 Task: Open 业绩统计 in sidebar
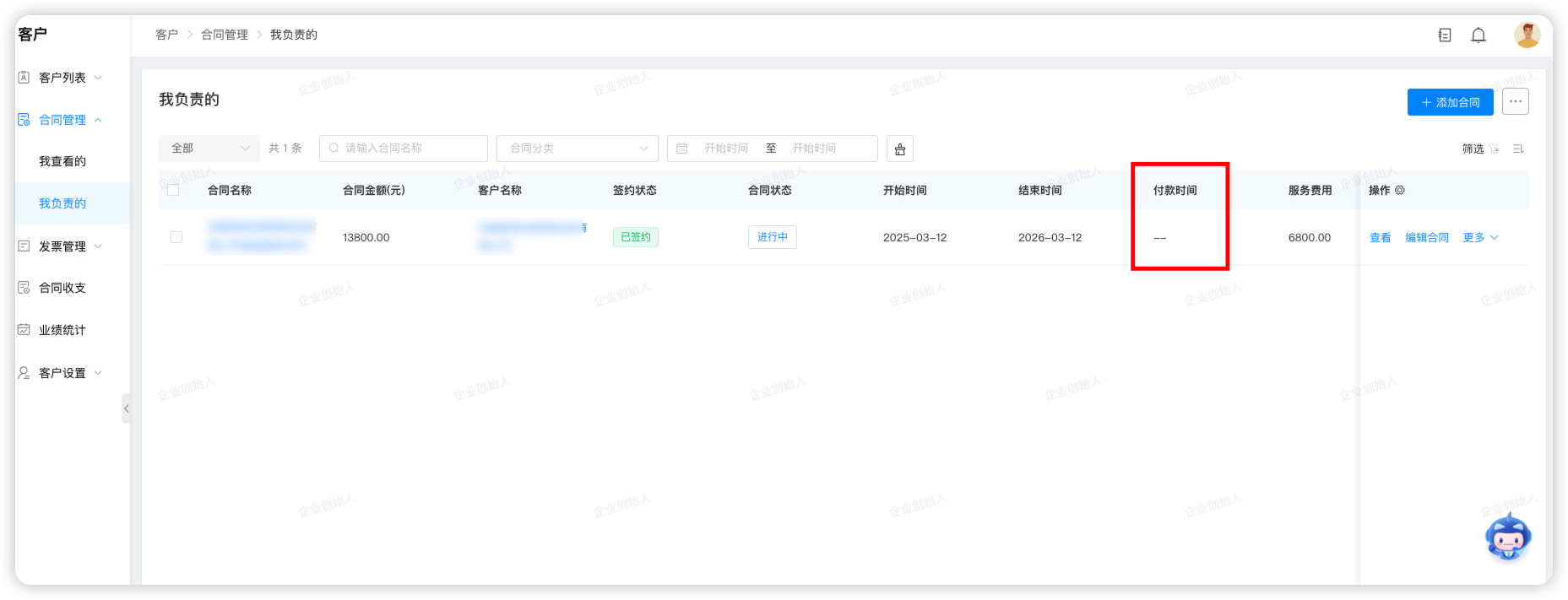tap(62, 330)
